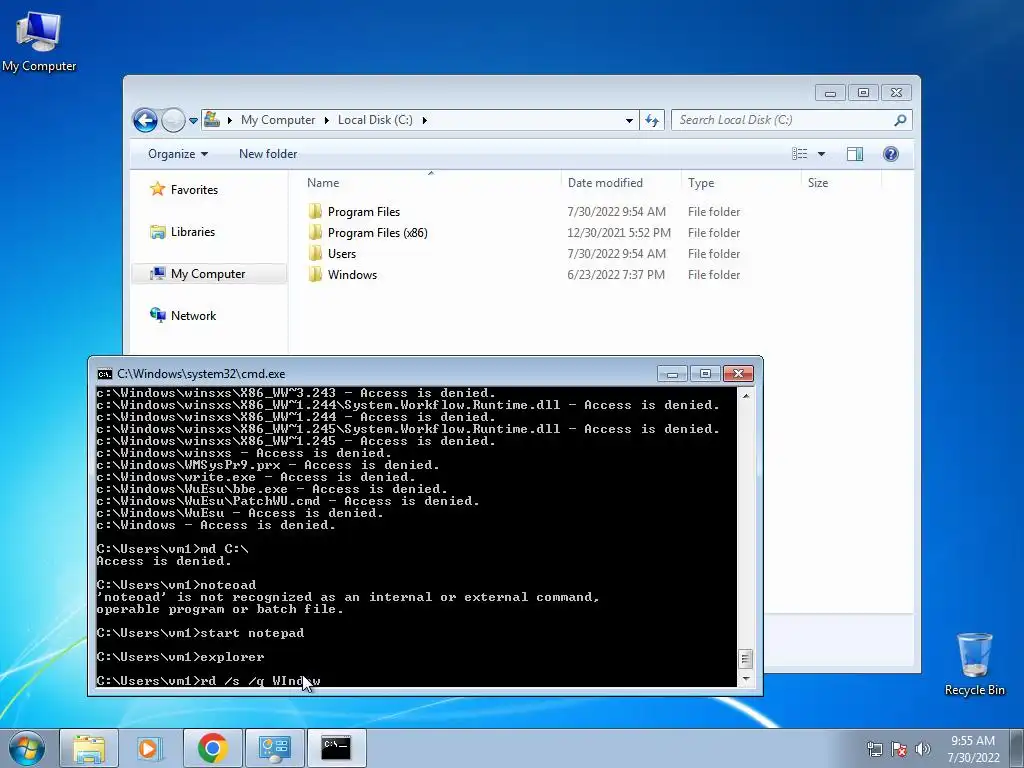
Task: Open Action Center flag tray icon
Action: tap(899, 749)
